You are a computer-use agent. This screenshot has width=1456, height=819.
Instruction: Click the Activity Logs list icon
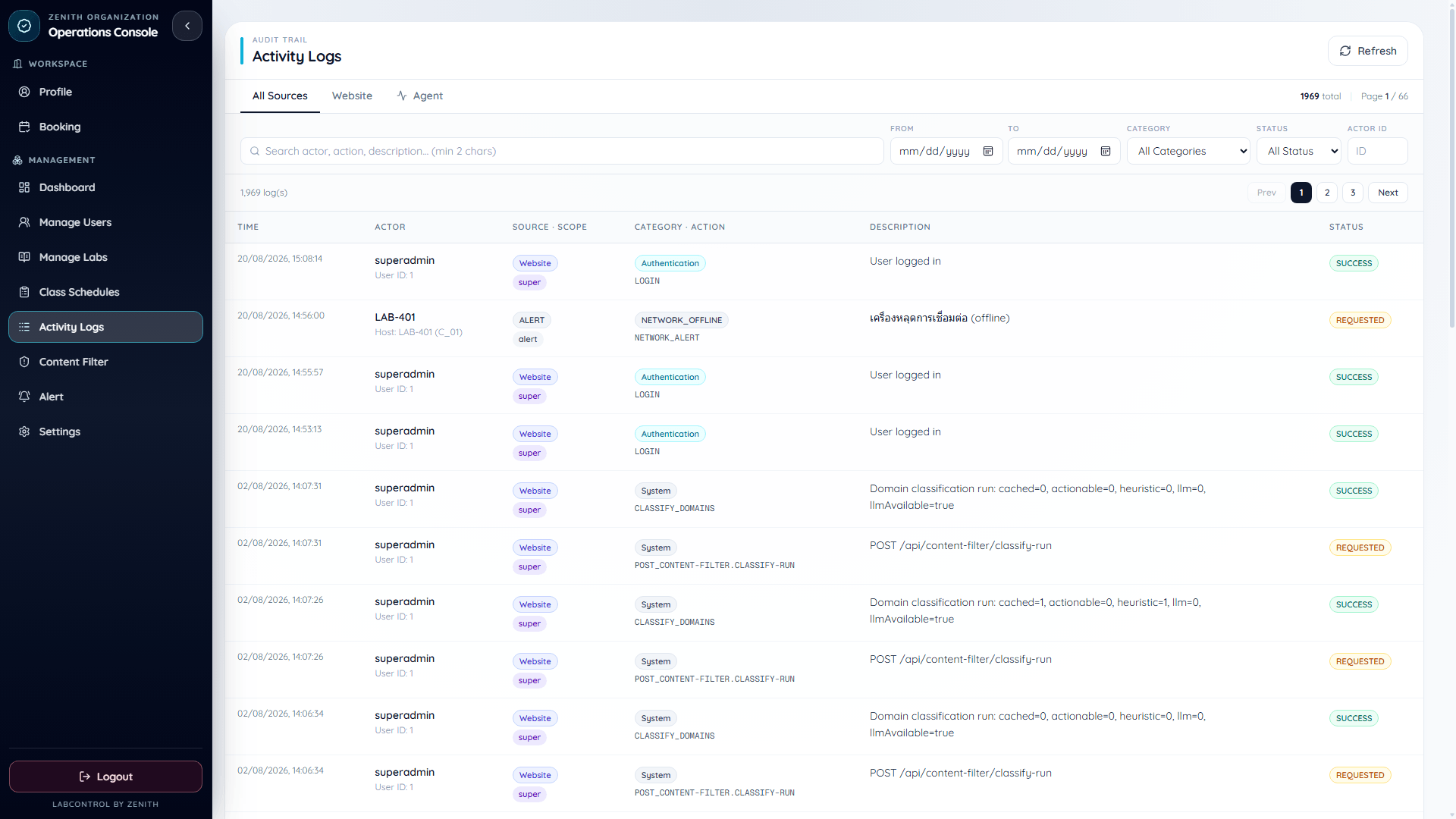[24, 327]
